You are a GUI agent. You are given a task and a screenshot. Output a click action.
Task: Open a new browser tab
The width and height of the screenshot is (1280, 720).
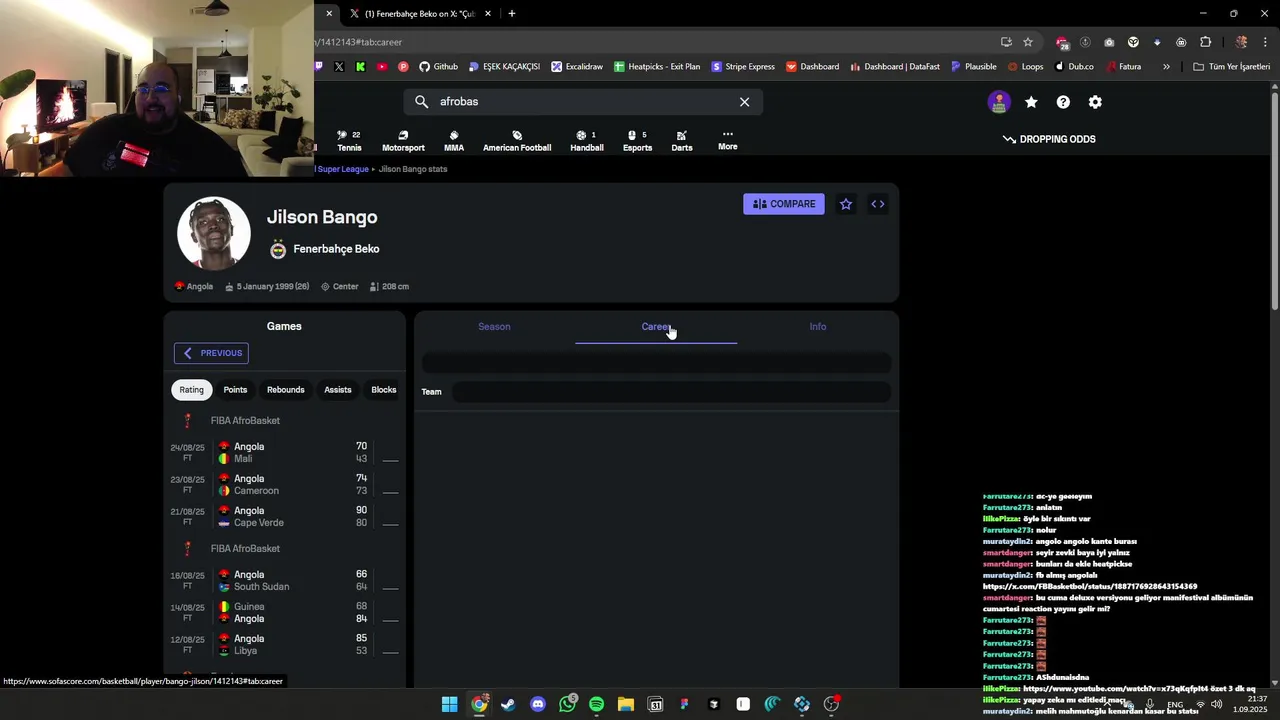coord(512,14)
